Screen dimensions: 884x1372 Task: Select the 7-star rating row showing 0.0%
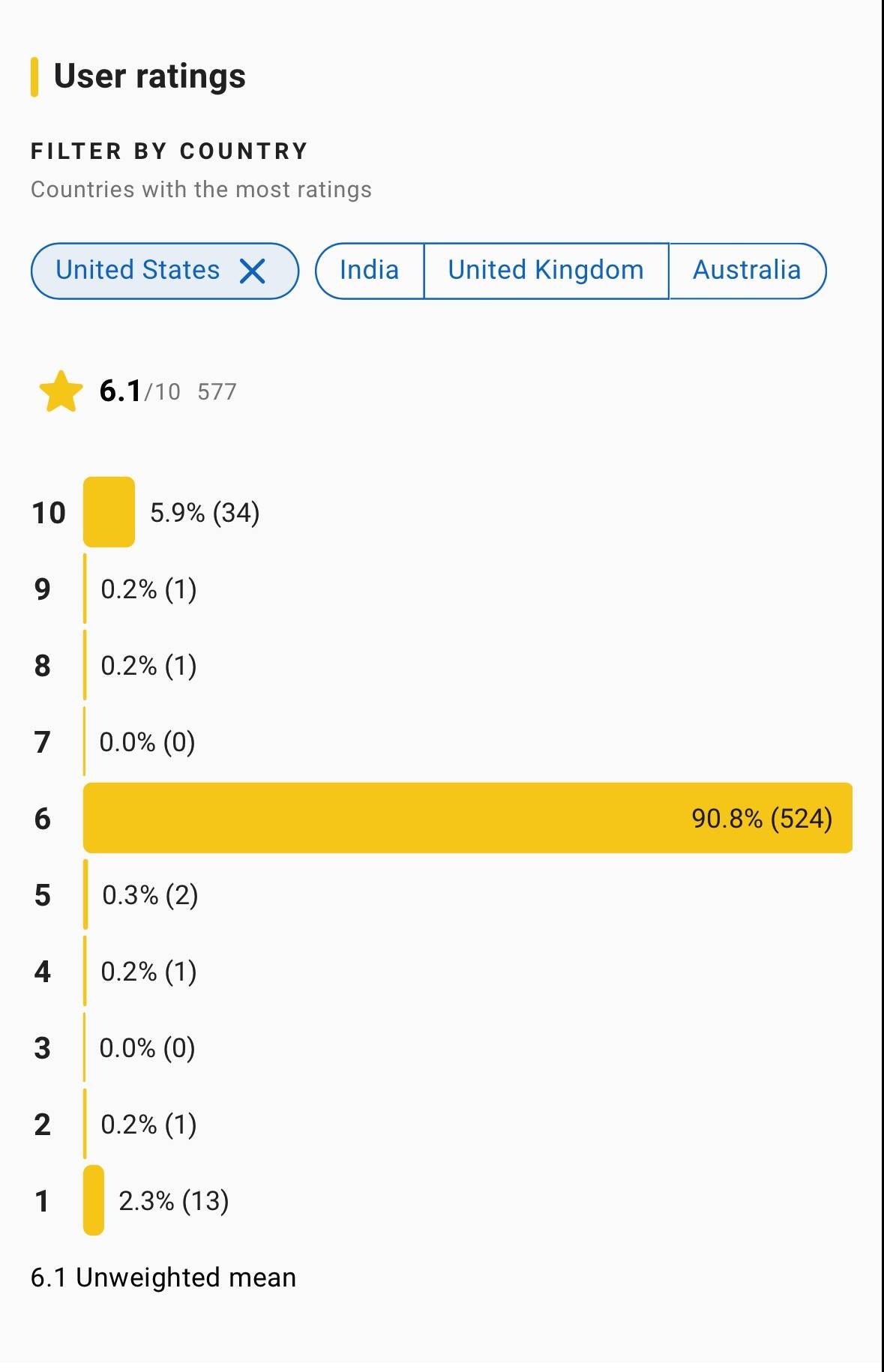(x=147, y=742)
